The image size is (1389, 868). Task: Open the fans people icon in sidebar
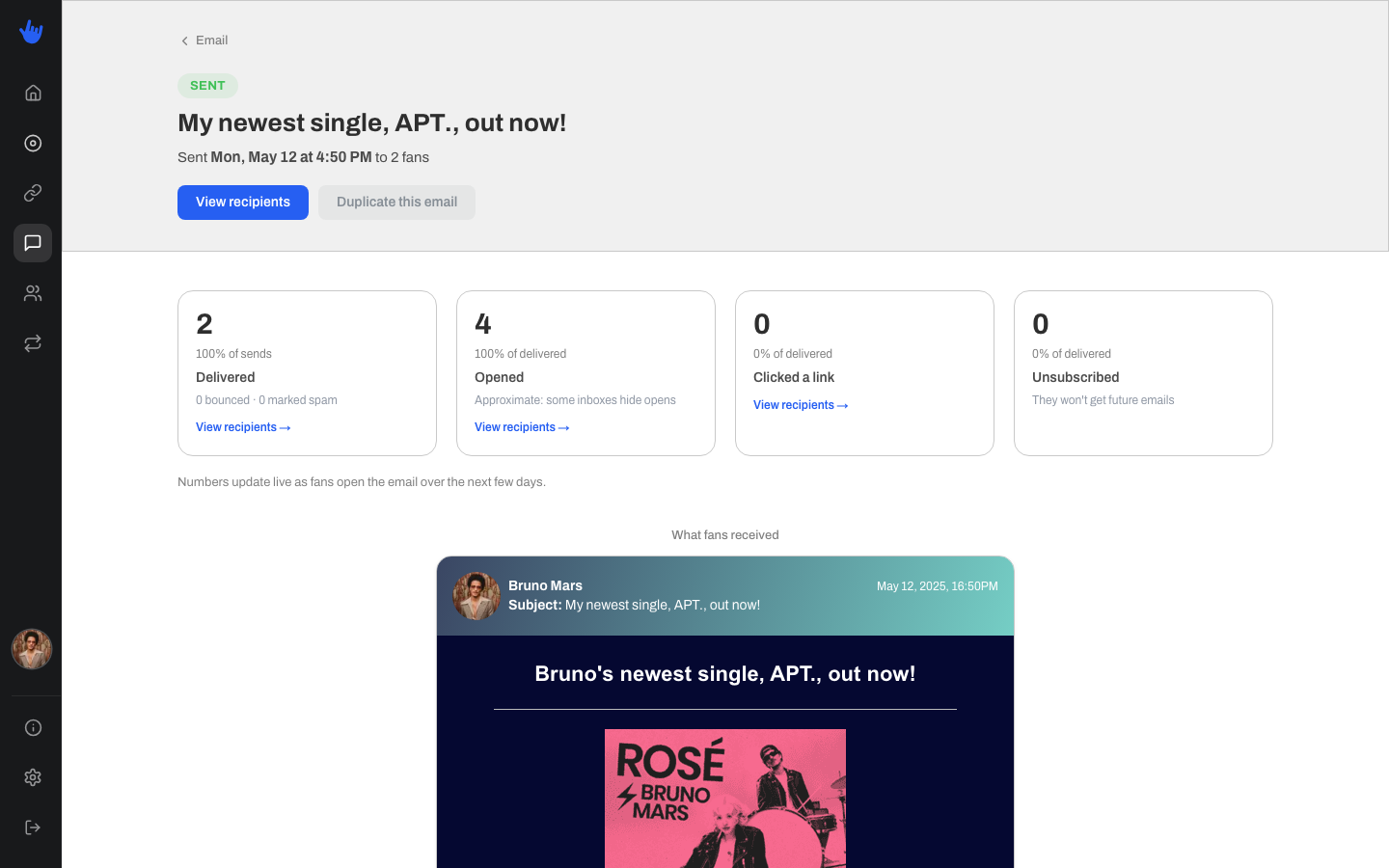coord(33,293)
